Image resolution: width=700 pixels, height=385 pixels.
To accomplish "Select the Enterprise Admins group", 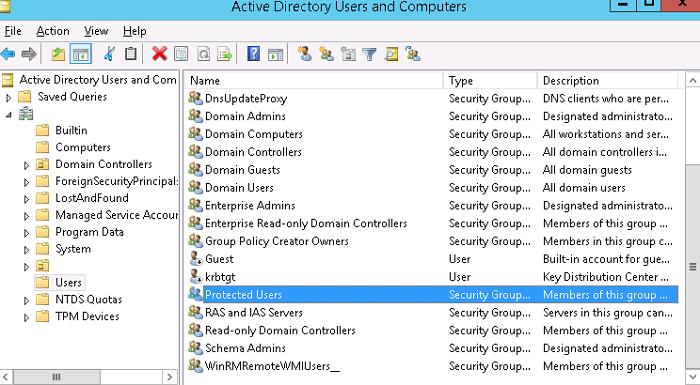I will coord(250,205).
